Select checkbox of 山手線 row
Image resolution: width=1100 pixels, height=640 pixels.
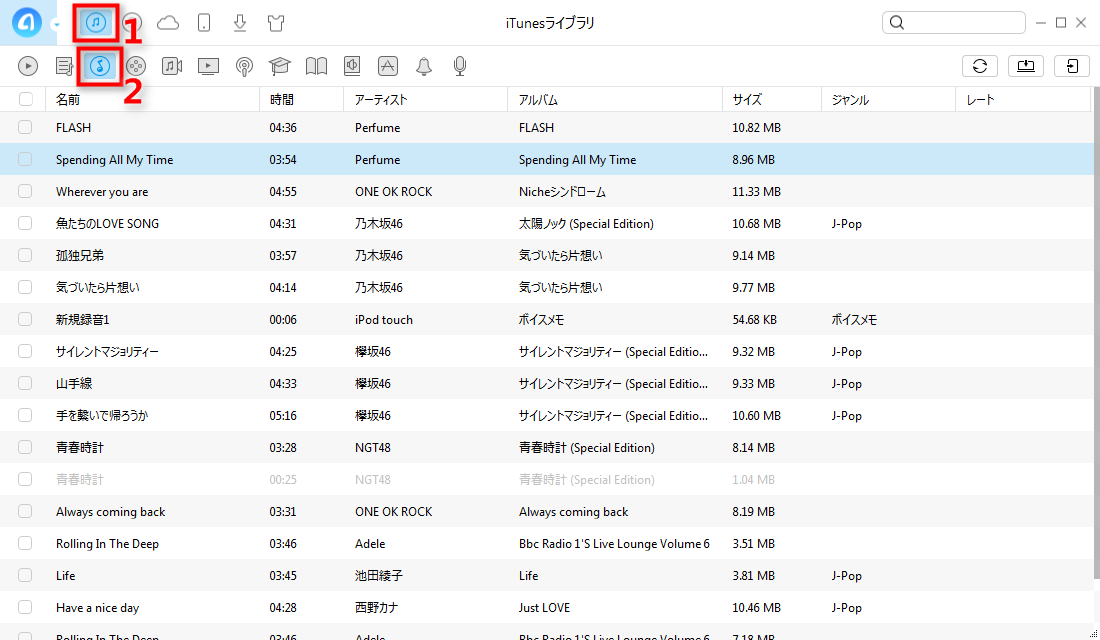(x=25, y=383)
